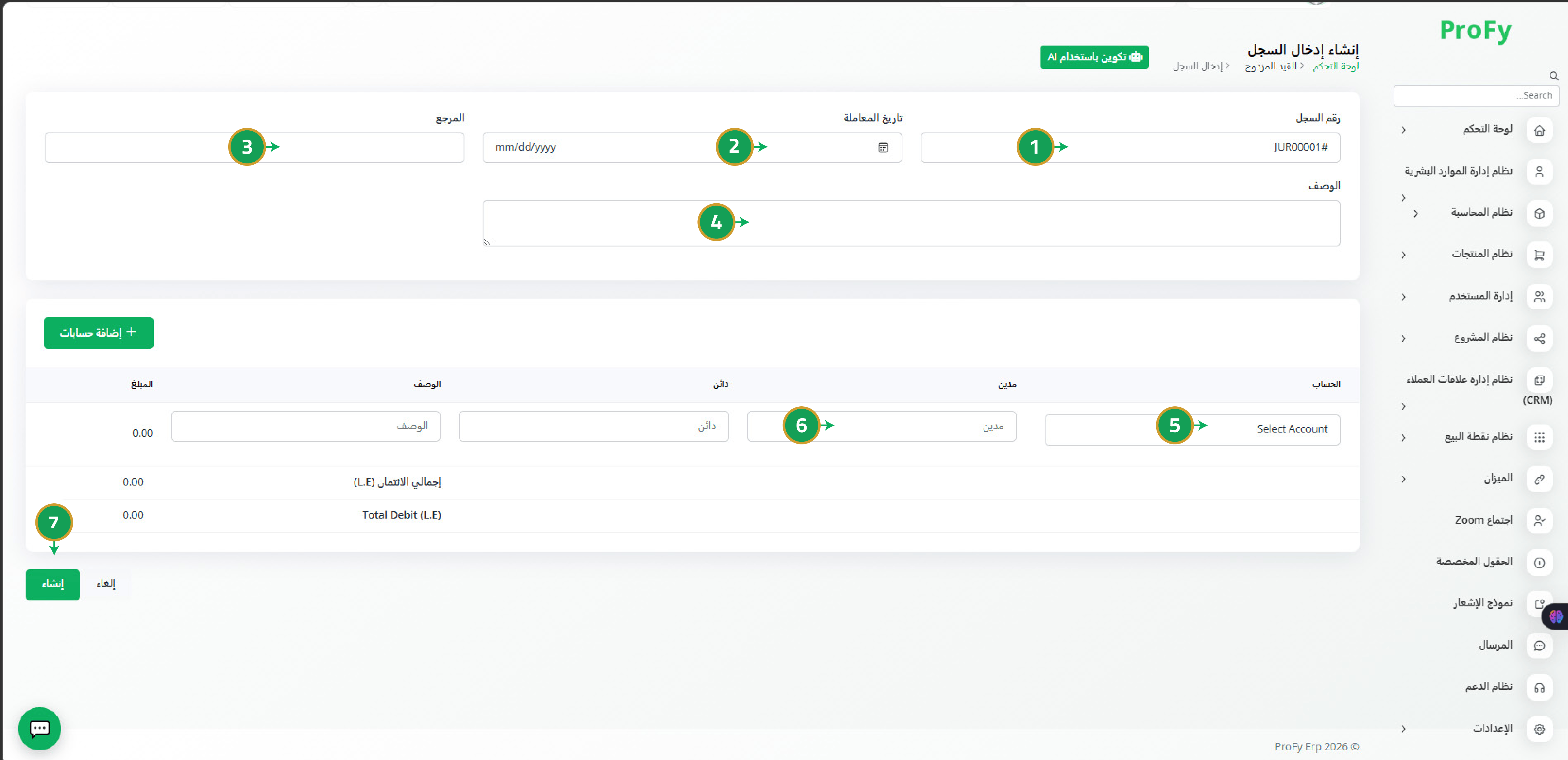
Task: Expand the نظام نقطة البيع chevron
Action: [1403, 438]
